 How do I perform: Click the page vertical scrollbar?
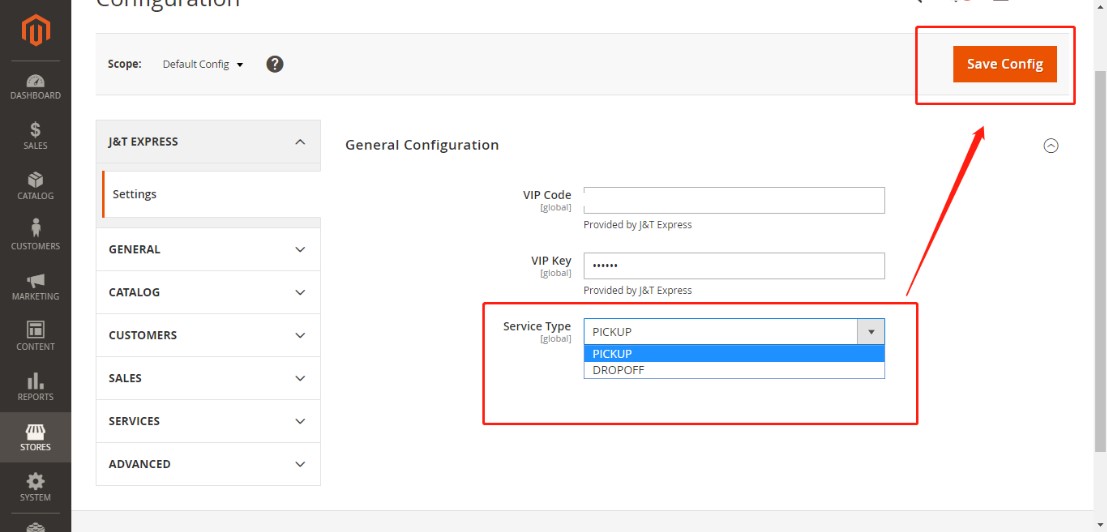[x=1101, y=261]
